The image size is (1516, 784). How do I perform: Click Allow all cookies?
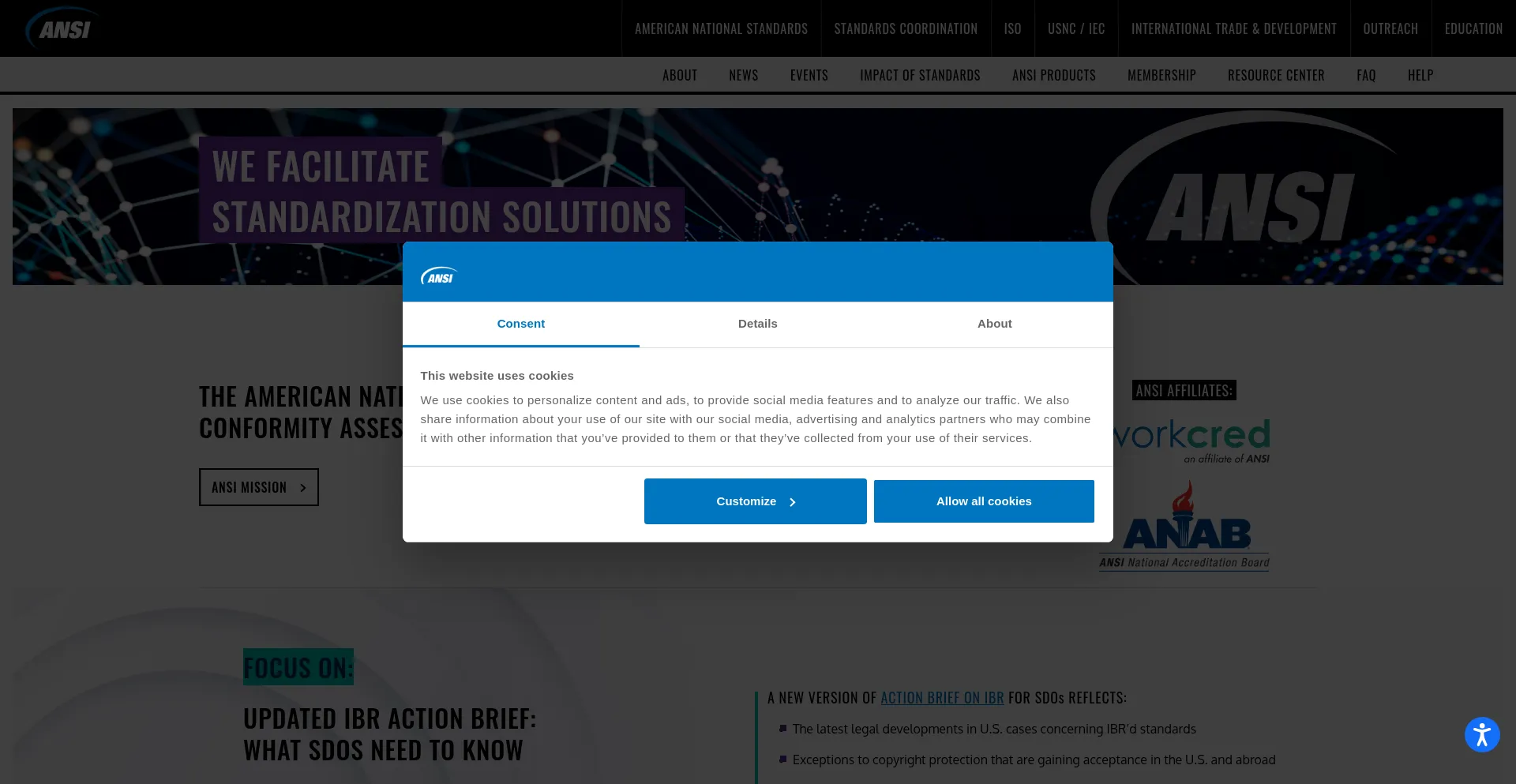[983, 501]
